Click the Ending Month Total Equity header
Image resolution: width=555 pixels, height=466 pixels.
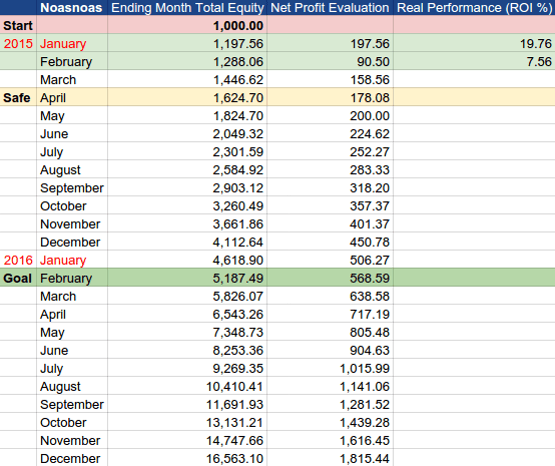[x=187, y=7]
